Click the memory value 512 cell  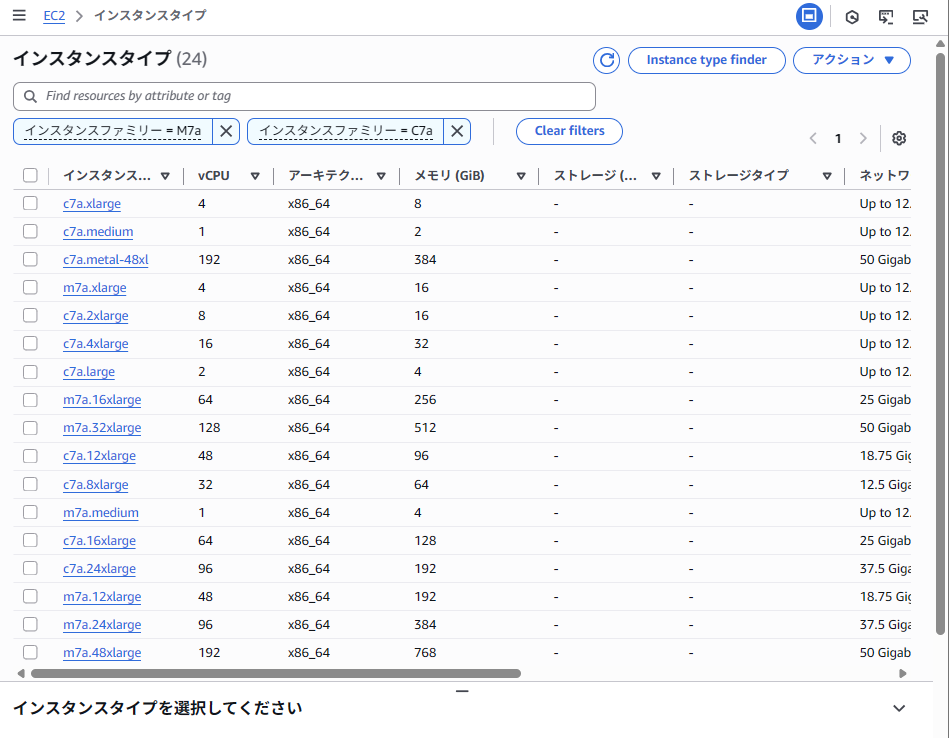[x=425, y=428]
